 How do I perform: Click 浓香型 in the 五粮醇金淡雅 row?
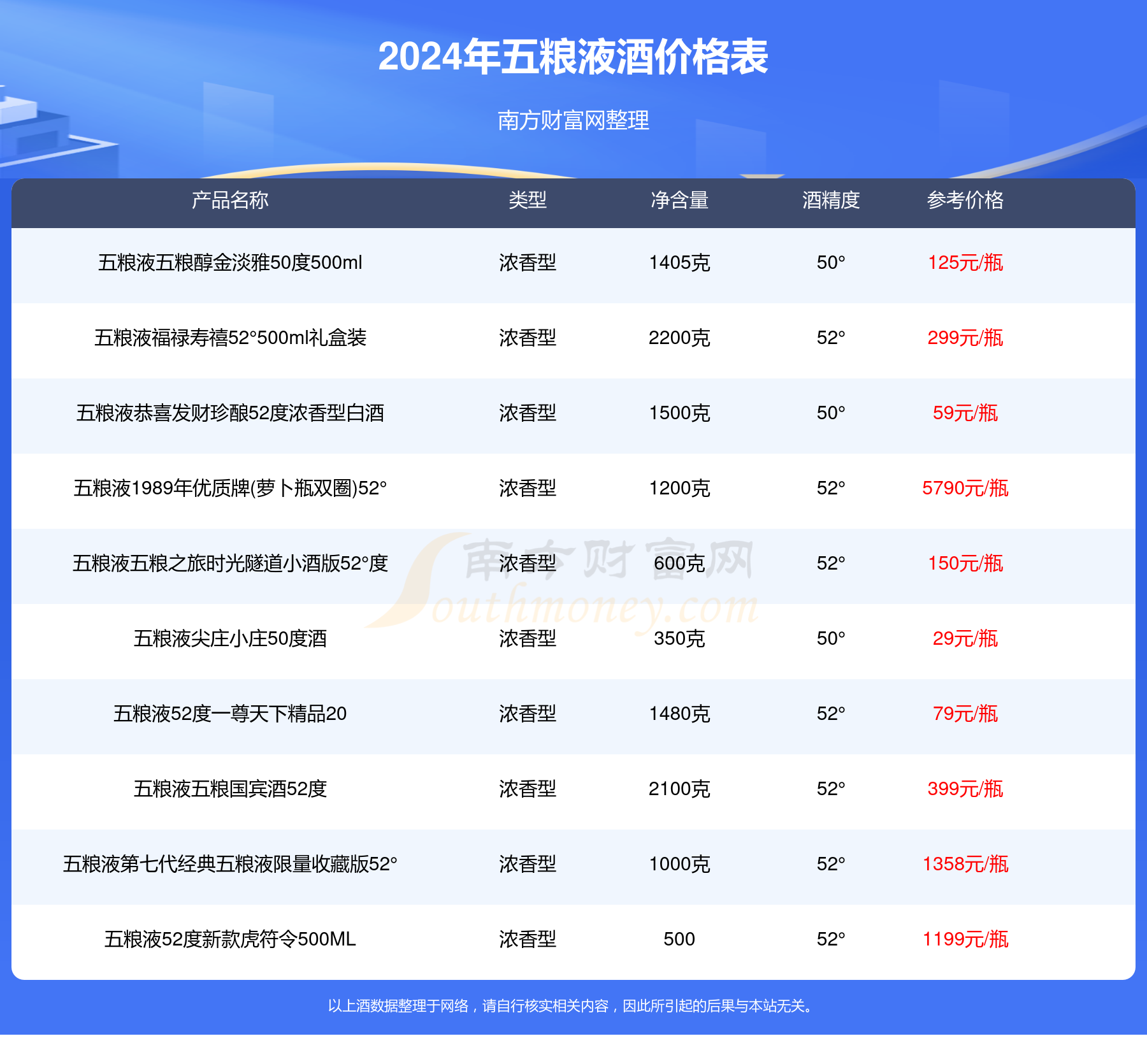[x=528, y=262]
